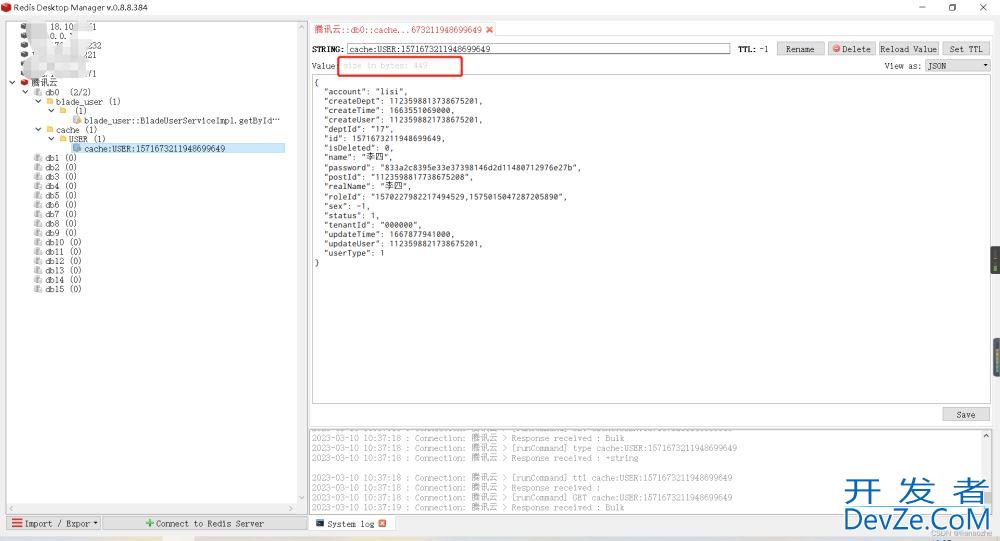Click the Delete key button
Screen dimensions: 1000x541
[x=851, y=48]
